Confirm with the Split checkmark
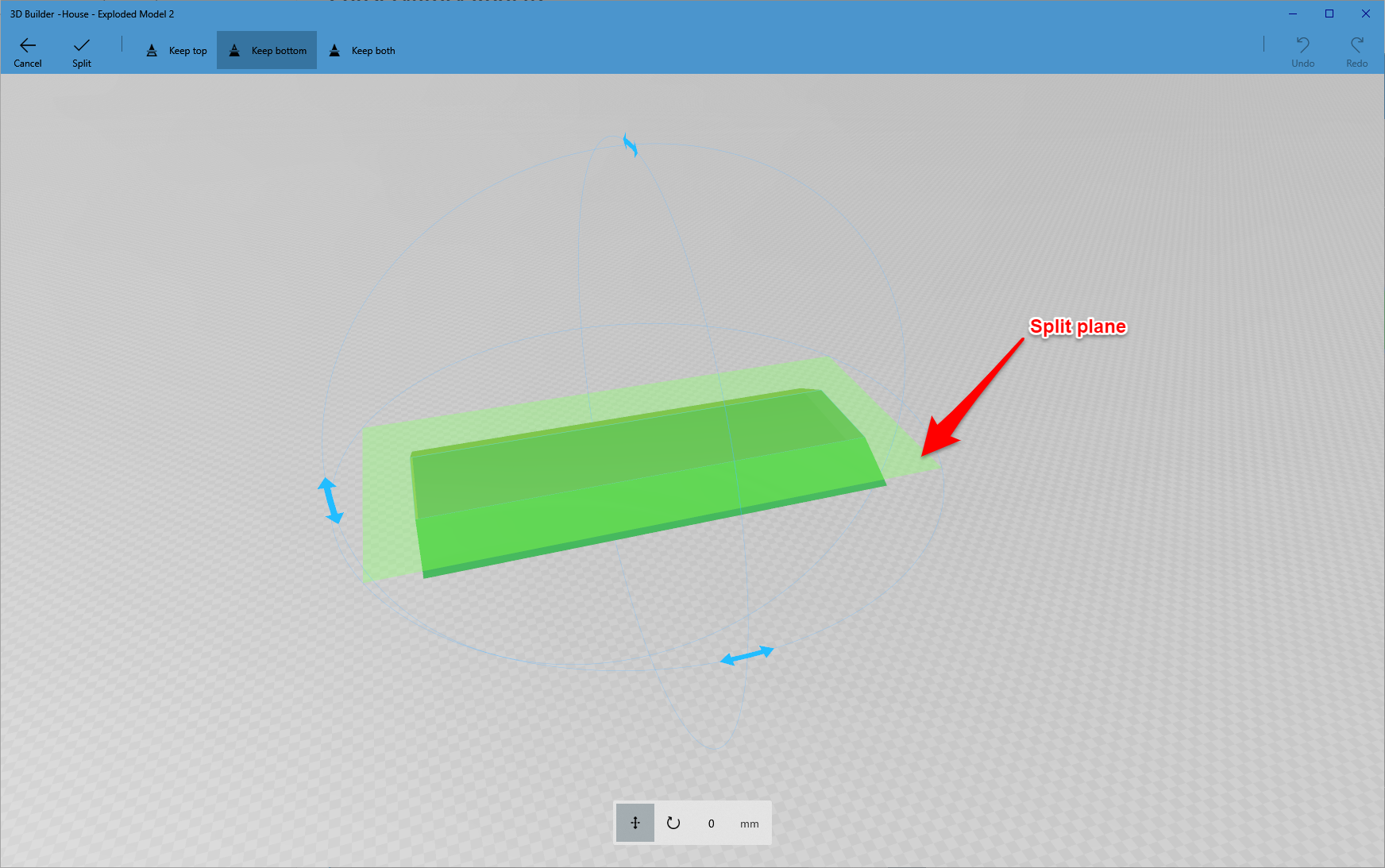The image size is (1385, 868). pyautogui.click(x=82, y=45)
